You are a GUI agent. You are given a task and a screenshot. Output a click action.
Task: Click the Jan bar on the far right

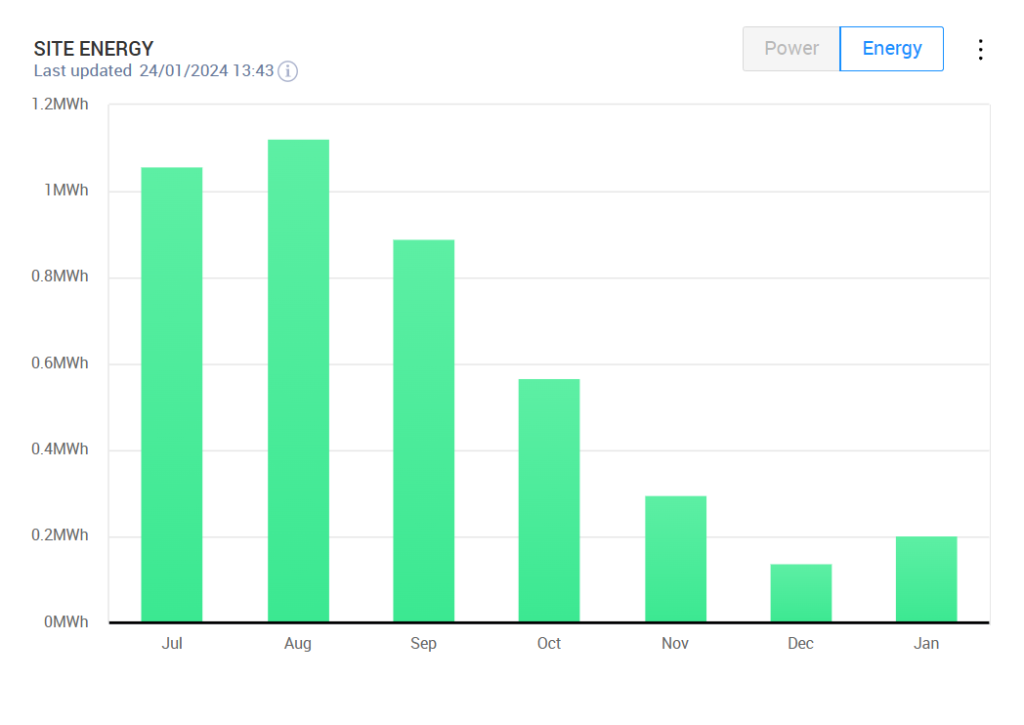(x=925, y=580)
